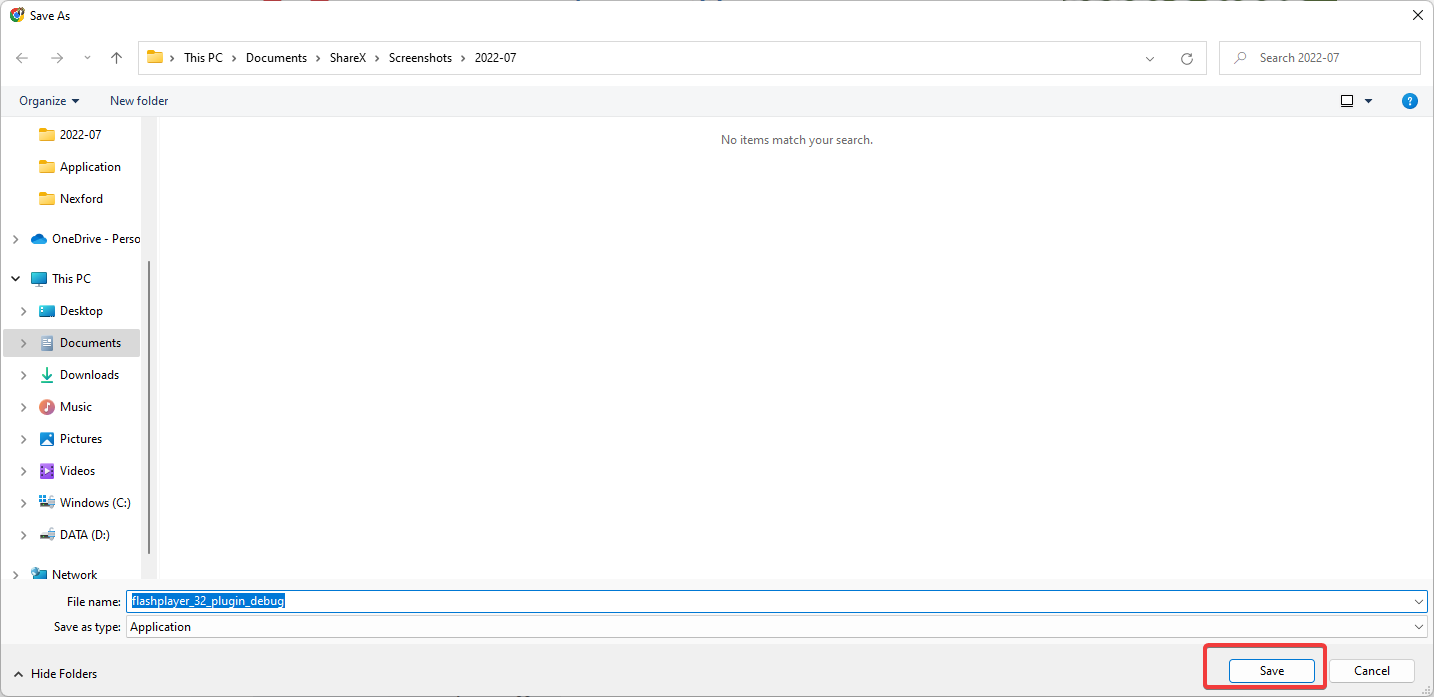This screenshot has width=1434, height=697.
Task: Expand the Music node
Action: click(23, 407)
